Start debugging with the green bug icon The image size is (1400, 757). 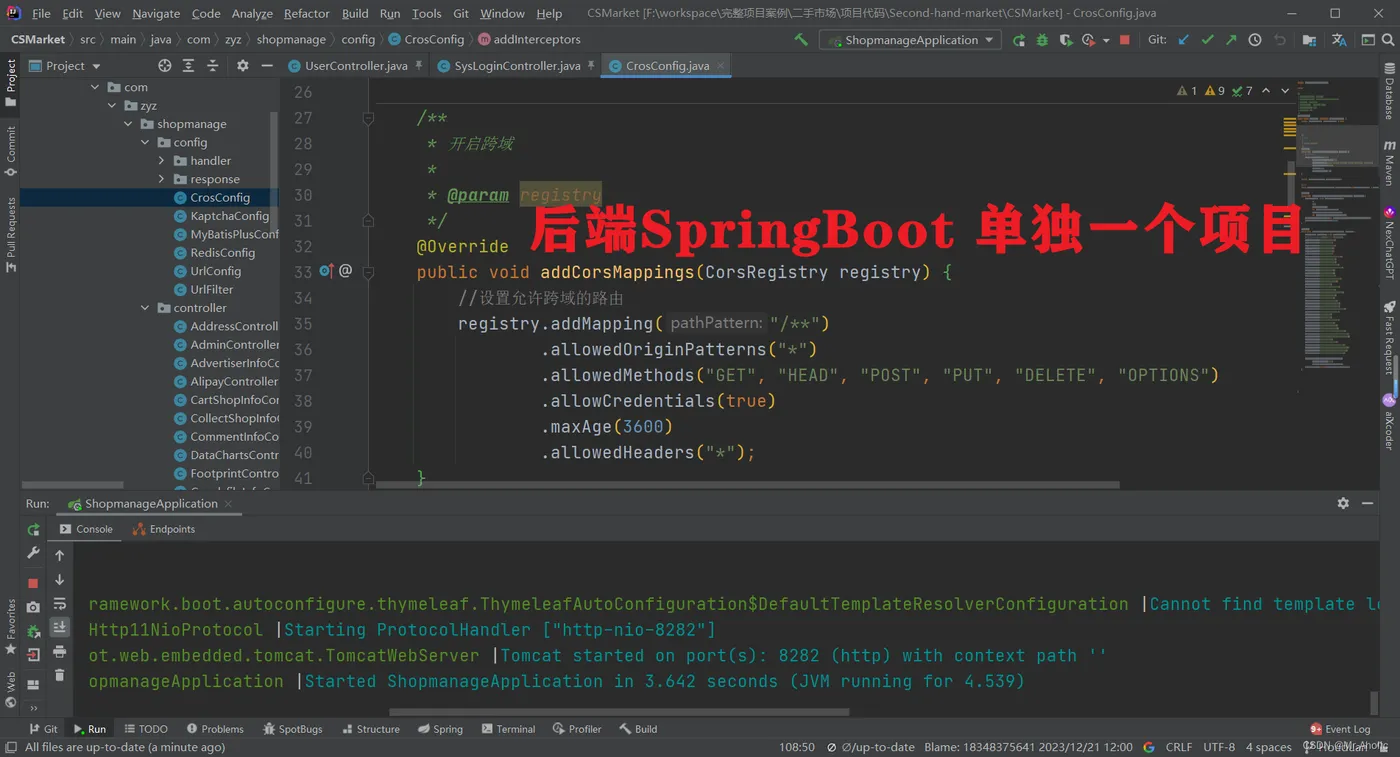pyautogui.click(x=1042, y=40)
